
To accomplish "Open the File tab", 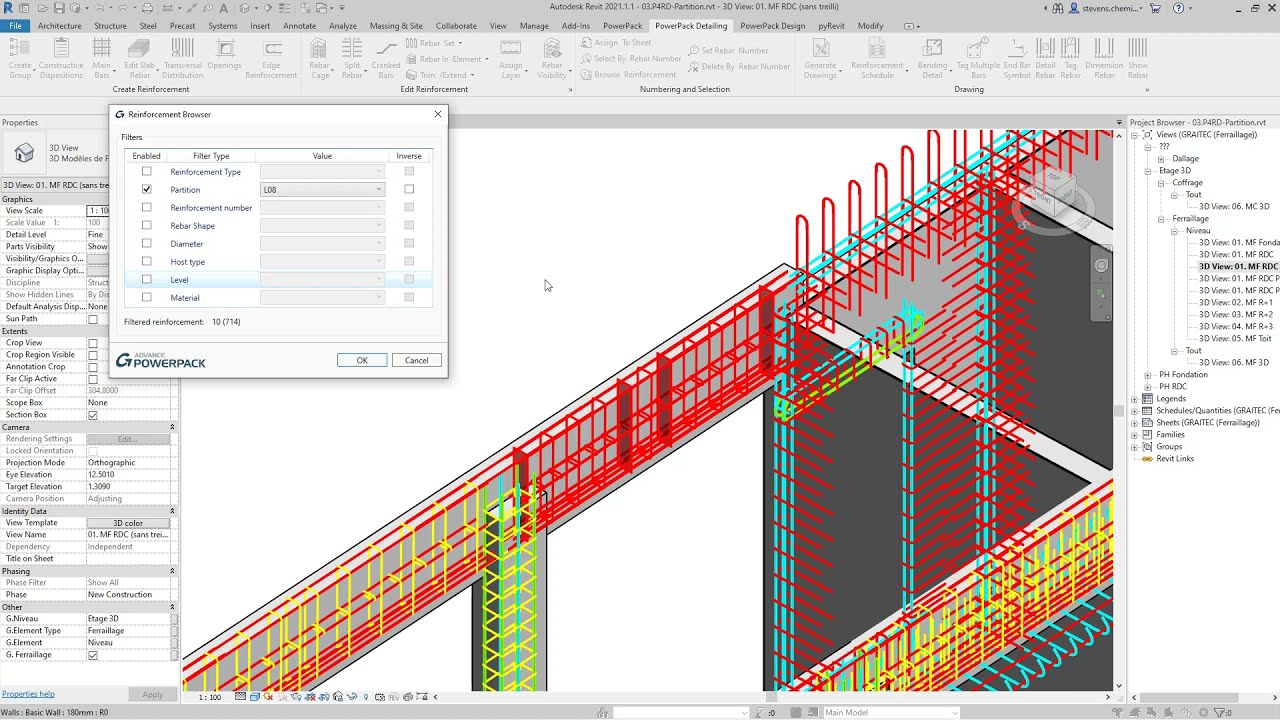I will click(x=16, y=26).
